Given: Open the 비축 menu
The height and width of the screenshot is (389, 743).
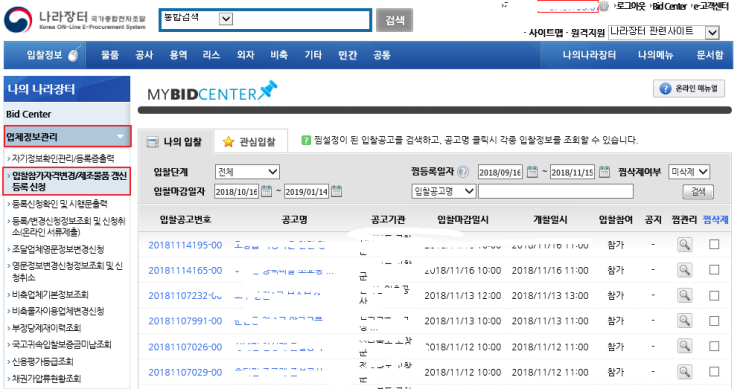Looking at the screenshot, I should (x=279, y=55).
